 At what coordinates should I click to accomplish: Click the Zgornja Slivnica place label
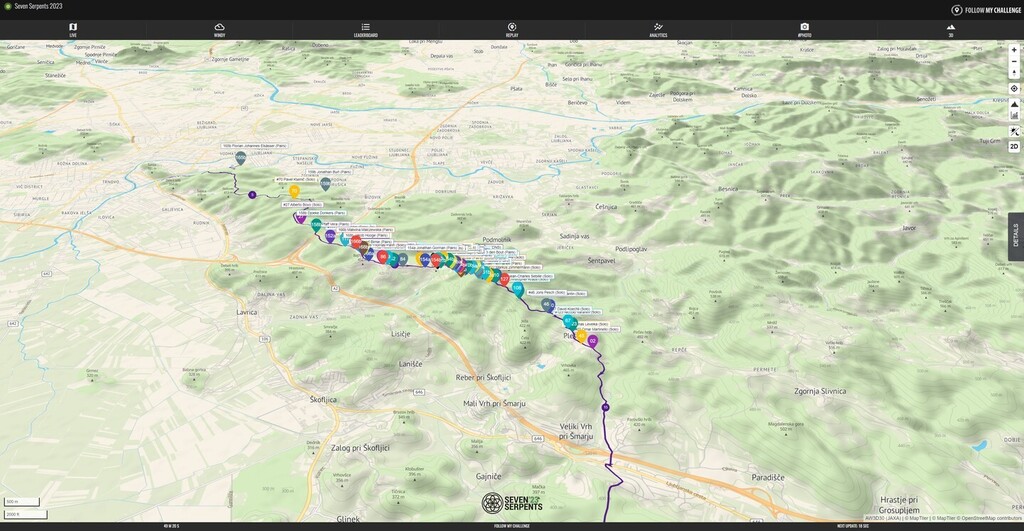820,391
